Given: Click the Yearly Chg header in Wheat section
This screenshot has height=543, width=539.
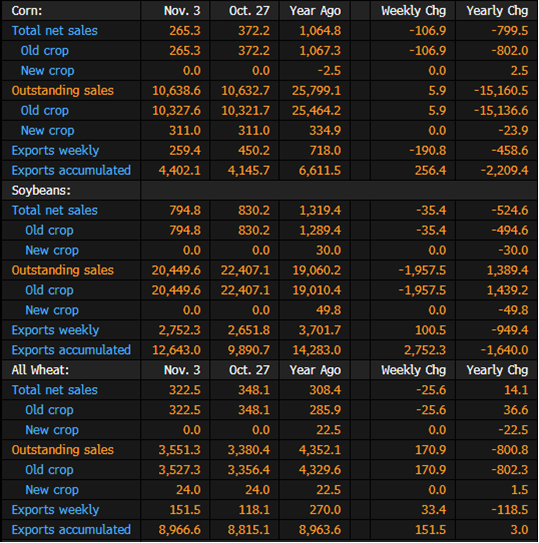Looking at the screenshot, I should pos(497,370).
